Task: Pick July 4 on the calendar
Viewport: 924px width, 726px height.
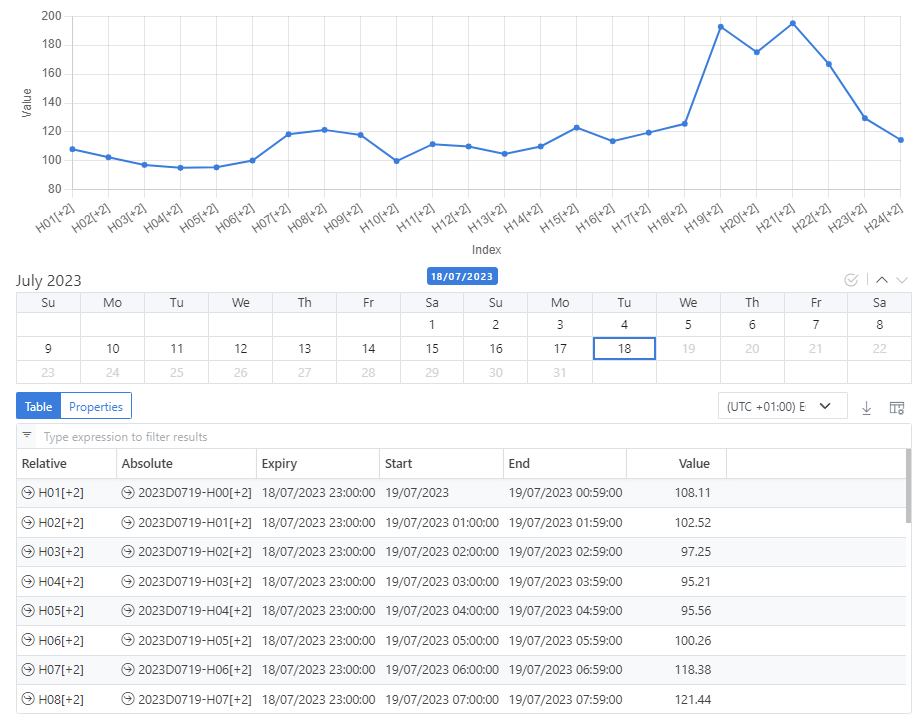Action: (624, 325)
